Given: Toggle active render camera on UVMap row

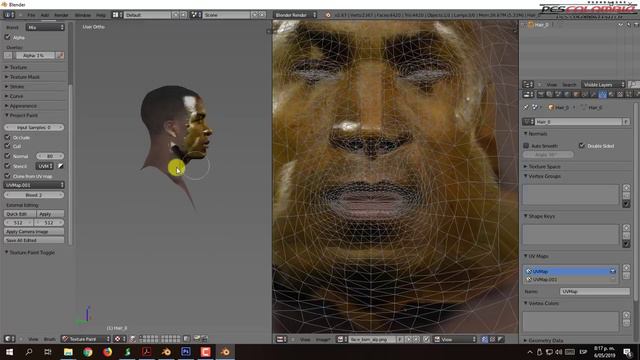Looking at the screenshot, I should pyautogui.click(x=613, y=271).
